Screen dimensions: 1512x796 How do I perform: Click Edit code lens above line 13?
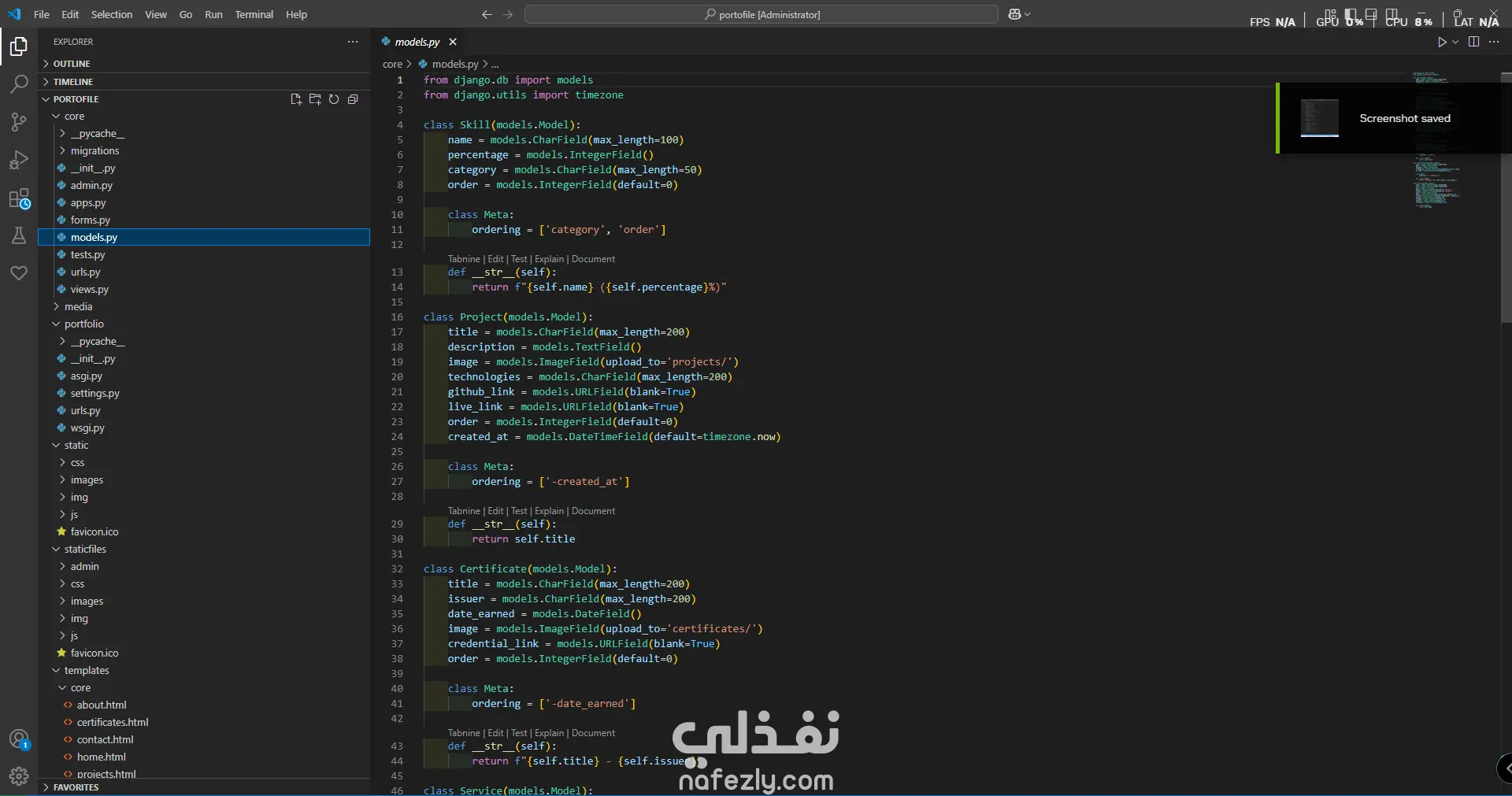coord(495,259)
